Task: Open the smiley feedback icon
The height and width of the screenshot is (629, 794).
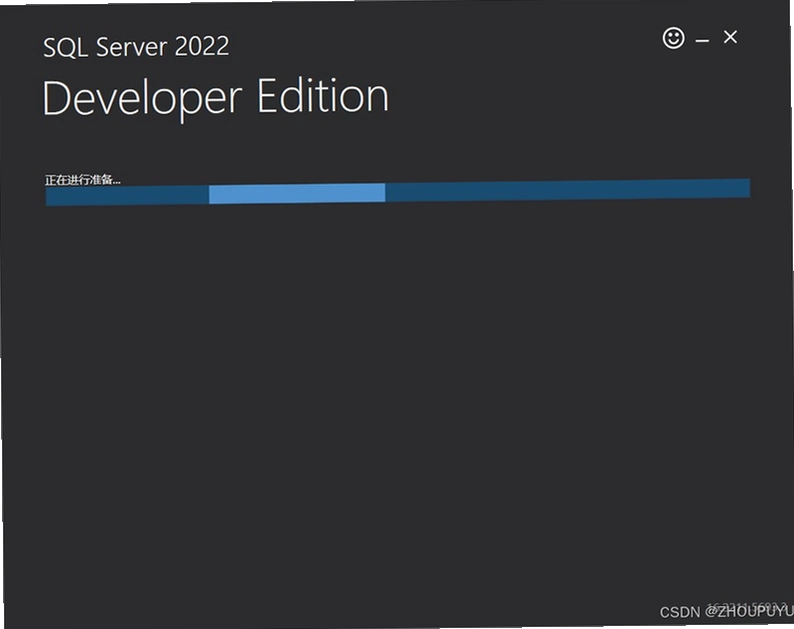Action: coord(673,38)
